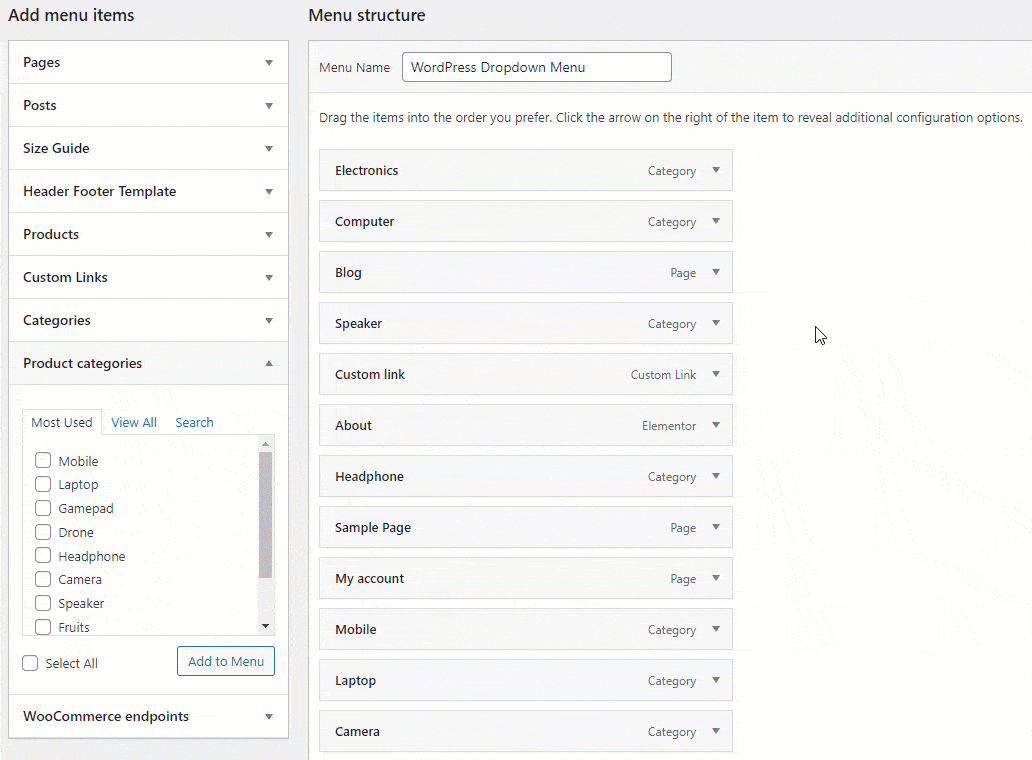
Task: Expand the Electronics category item options
Action: coord(716,170)
